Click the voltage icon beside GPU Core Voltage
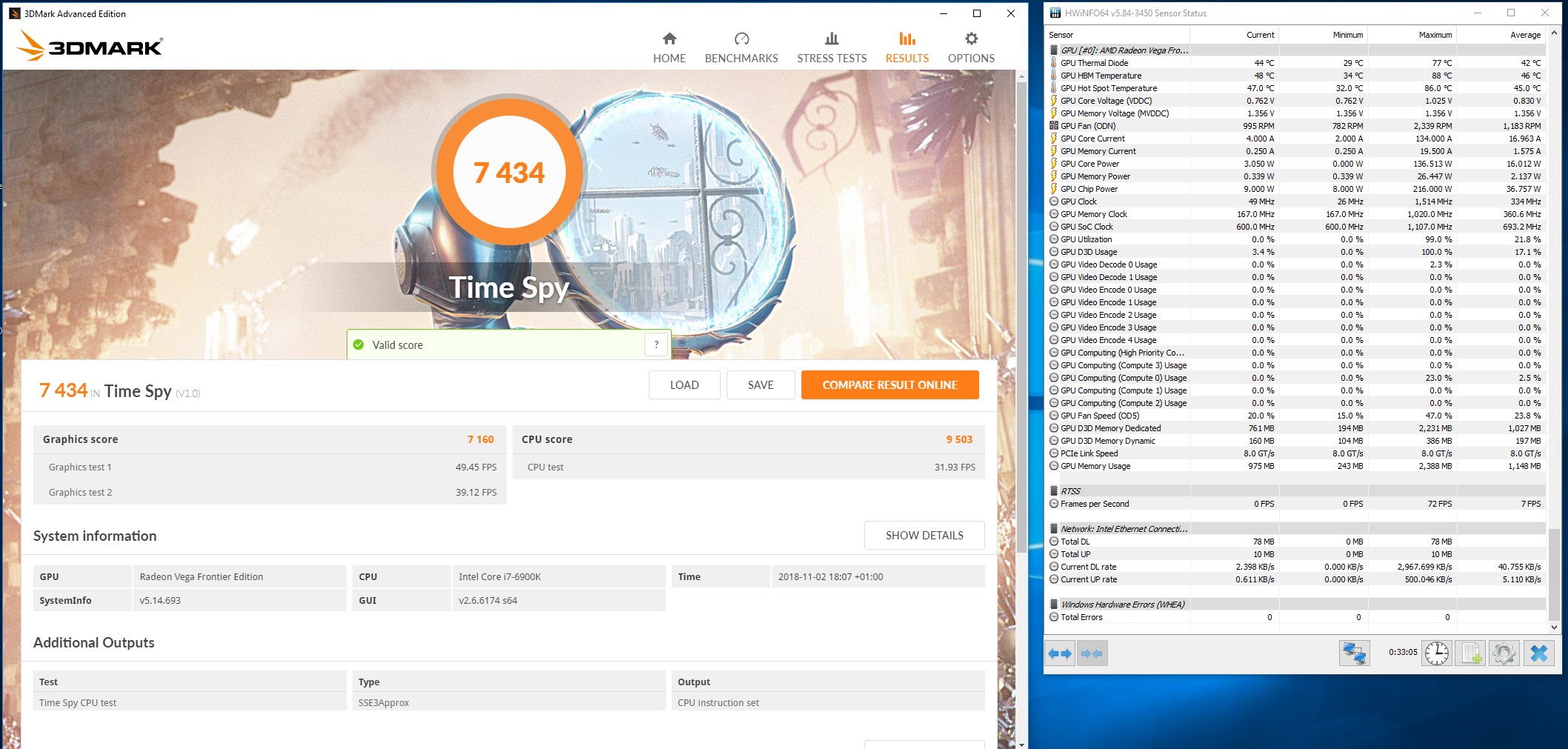Viewport: 1568px width, 749px height. click(1053, 101)
